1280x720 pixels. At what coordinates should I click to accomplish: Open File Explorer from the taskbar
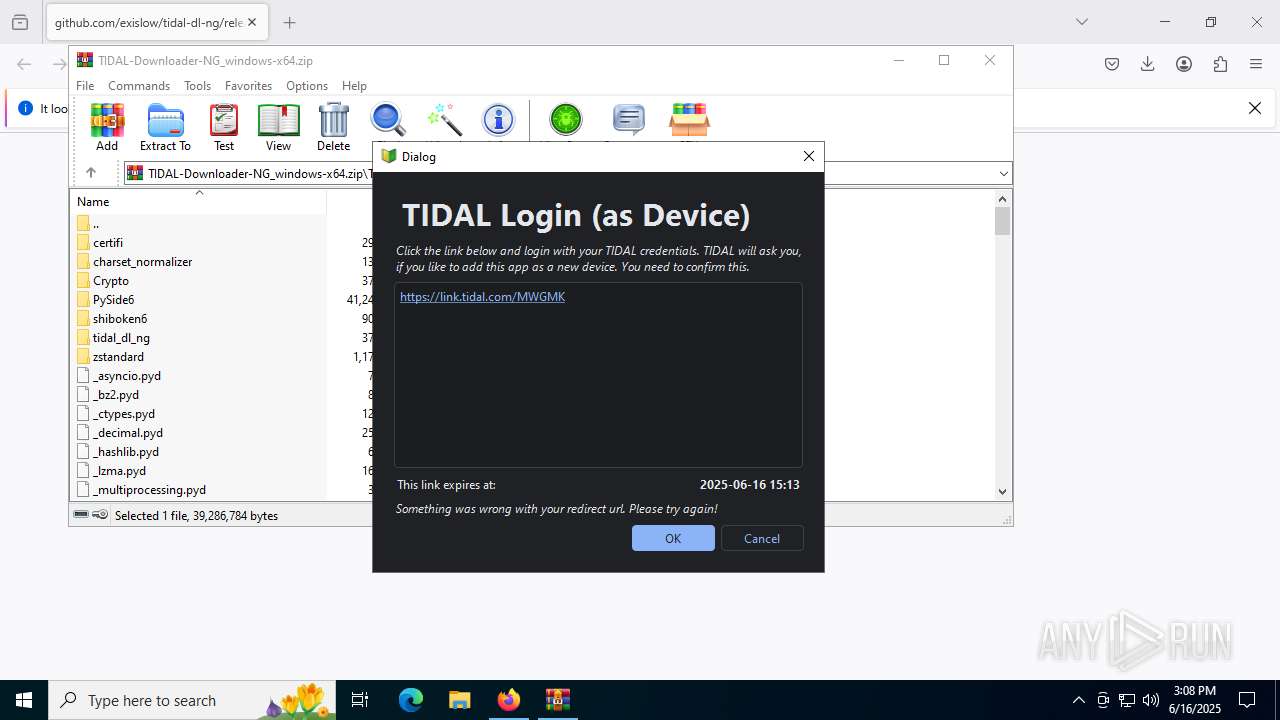tap(459, 700)
